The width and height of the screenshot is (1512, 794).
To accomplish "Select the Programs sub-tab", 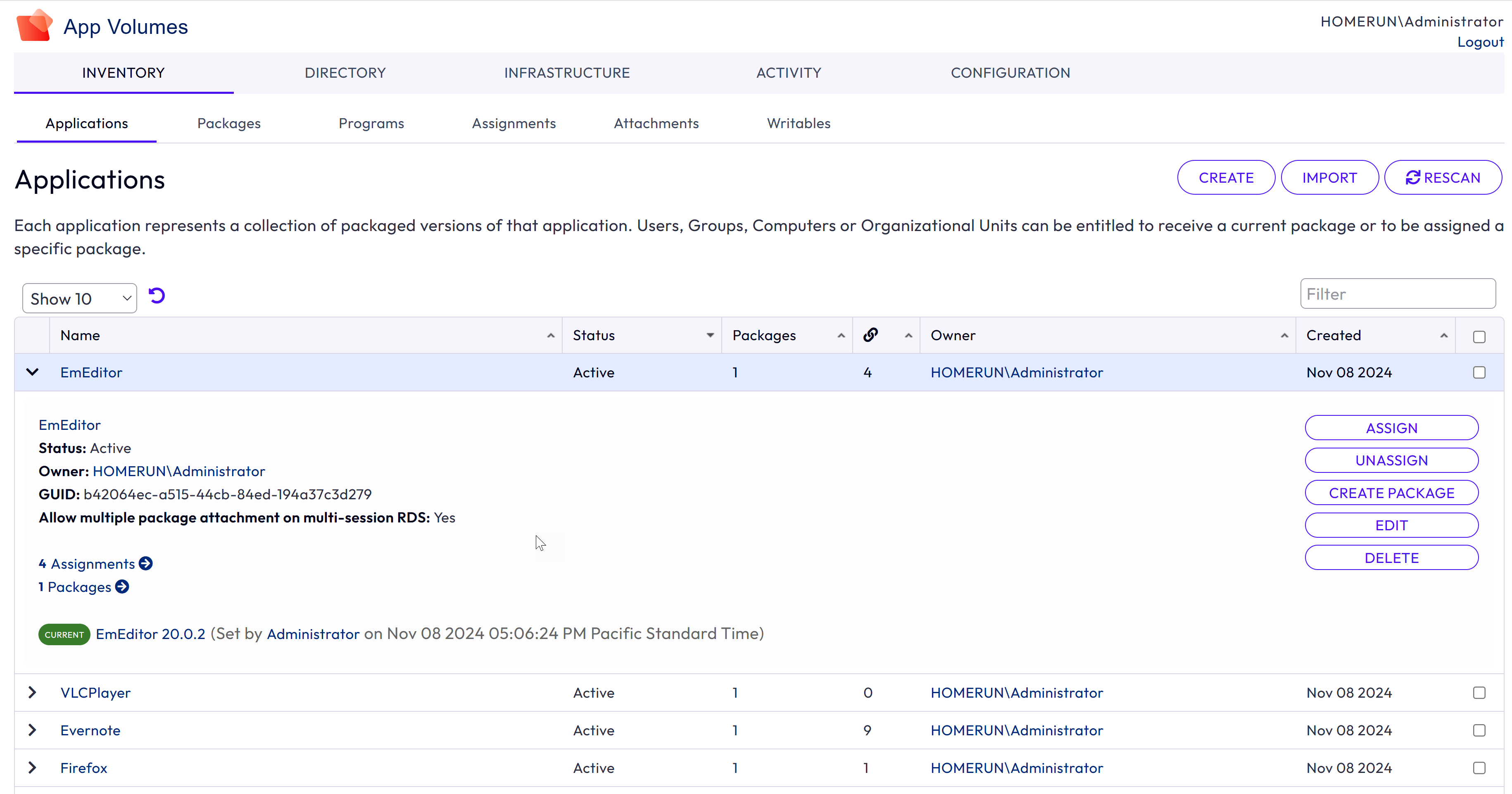I will tap(371, 123).
